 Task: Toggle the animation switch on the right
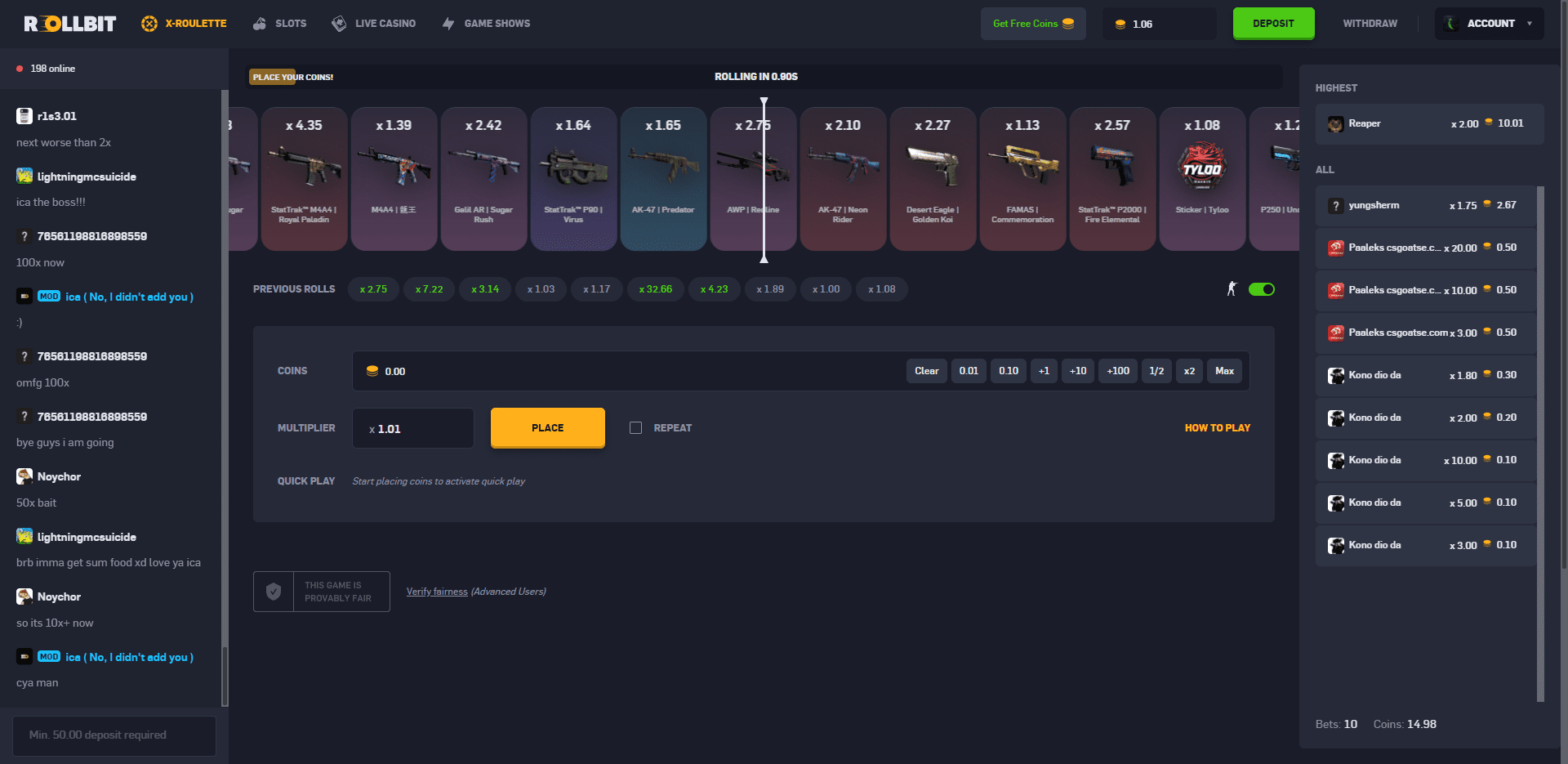[1262, 289]
